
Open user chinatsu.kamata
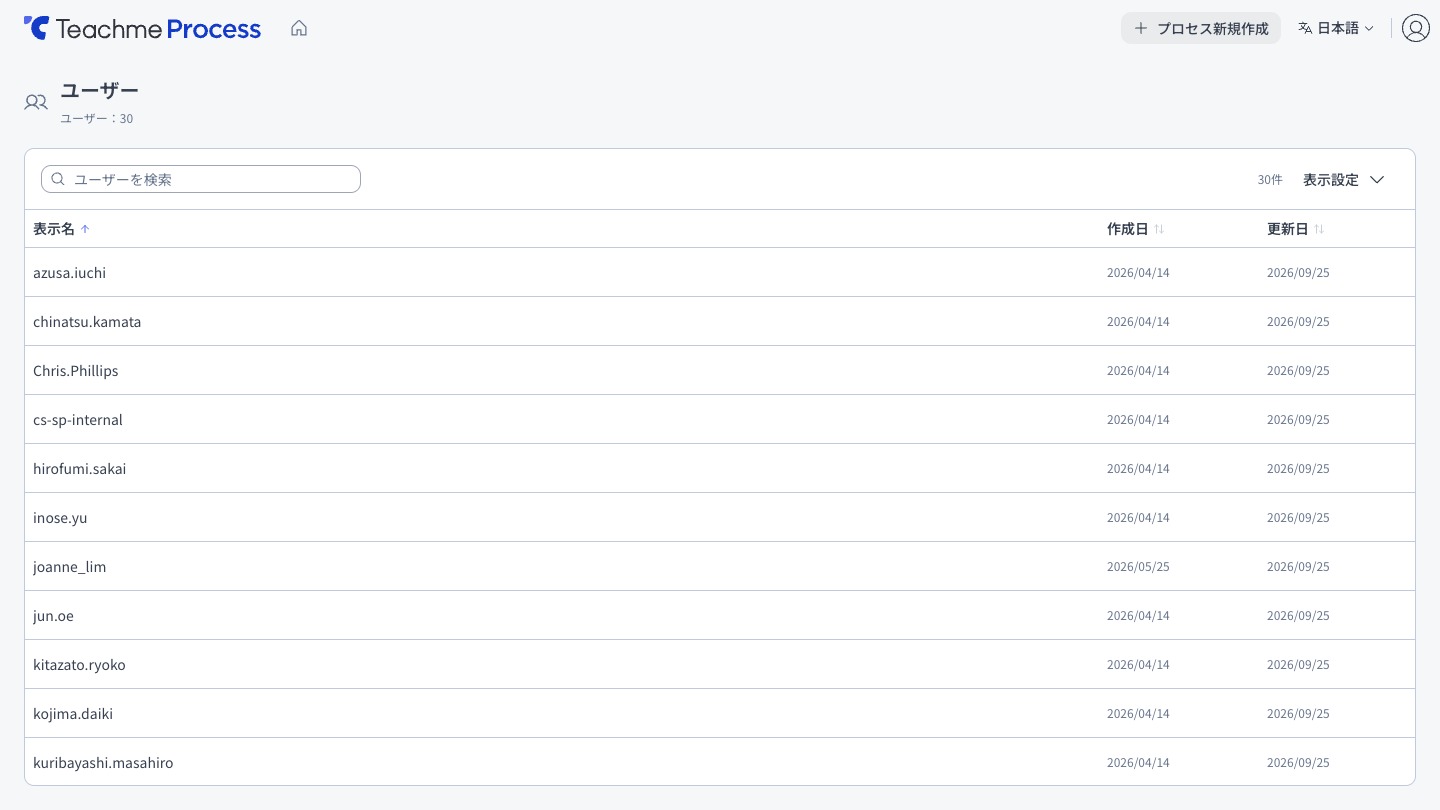point(720,321)
